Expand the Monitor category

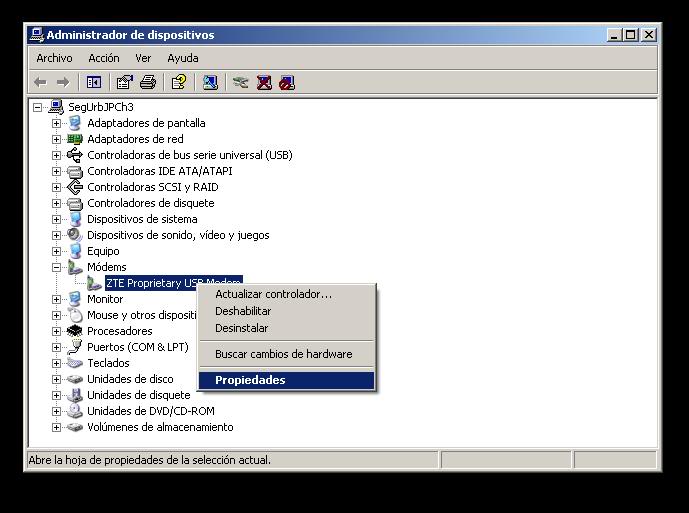point(56,299)
